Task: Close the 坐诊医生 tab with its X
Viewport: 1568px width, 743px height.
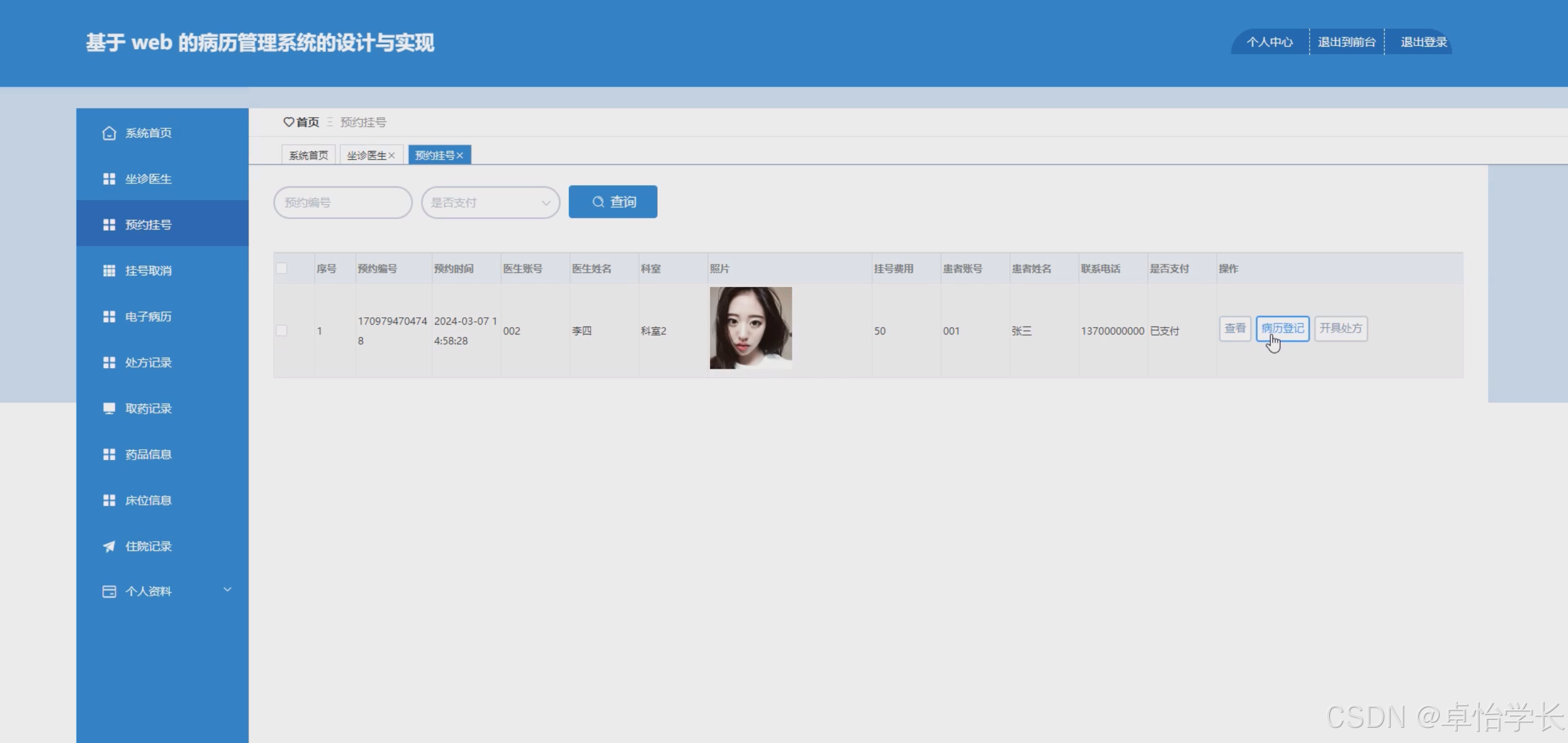Action: 392,155
